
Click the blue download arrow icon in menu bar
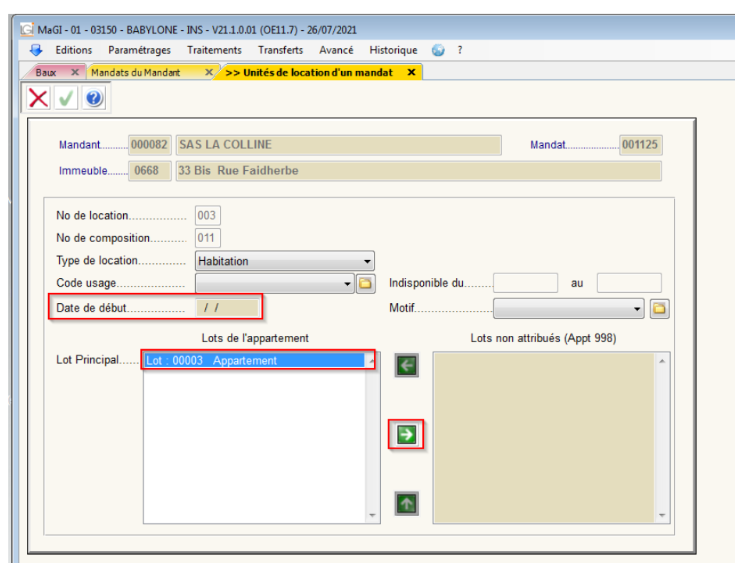coord(37,50)
